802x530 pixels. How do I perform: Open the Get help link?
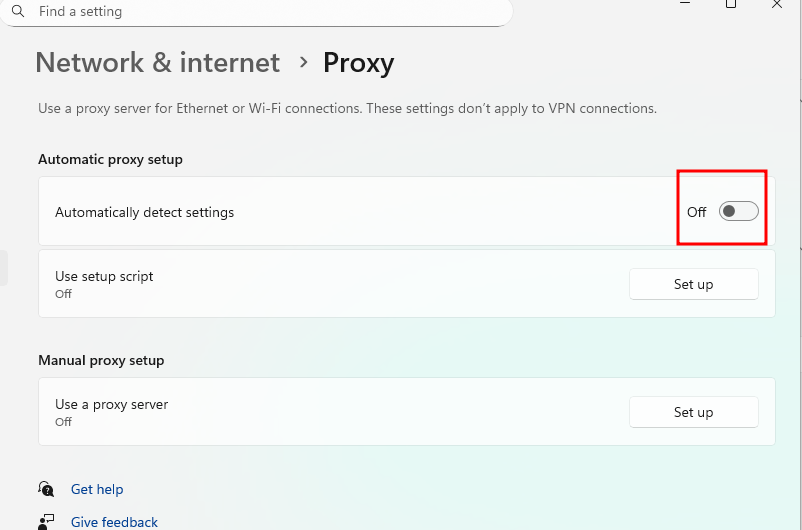97,489
